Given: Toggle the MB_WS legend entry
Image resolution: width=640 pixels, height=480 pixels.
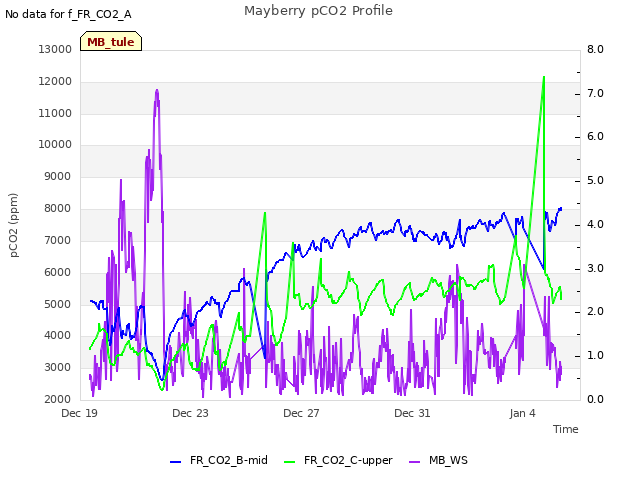Looking at the screenshot, I should click(x=438, y=460).
